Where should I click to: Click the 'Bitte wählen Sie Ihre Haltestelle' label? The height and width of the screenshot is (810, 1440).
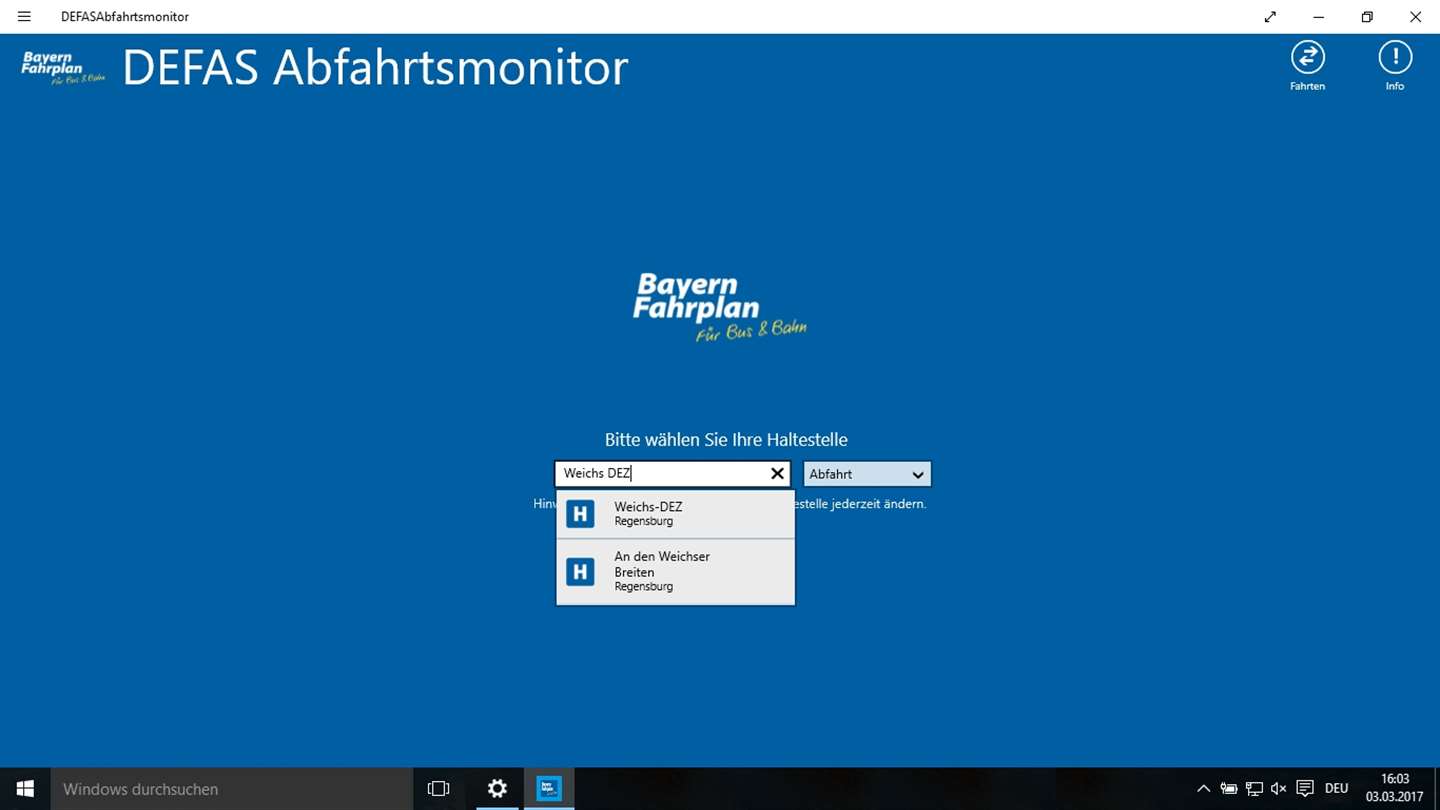point(726,439)
